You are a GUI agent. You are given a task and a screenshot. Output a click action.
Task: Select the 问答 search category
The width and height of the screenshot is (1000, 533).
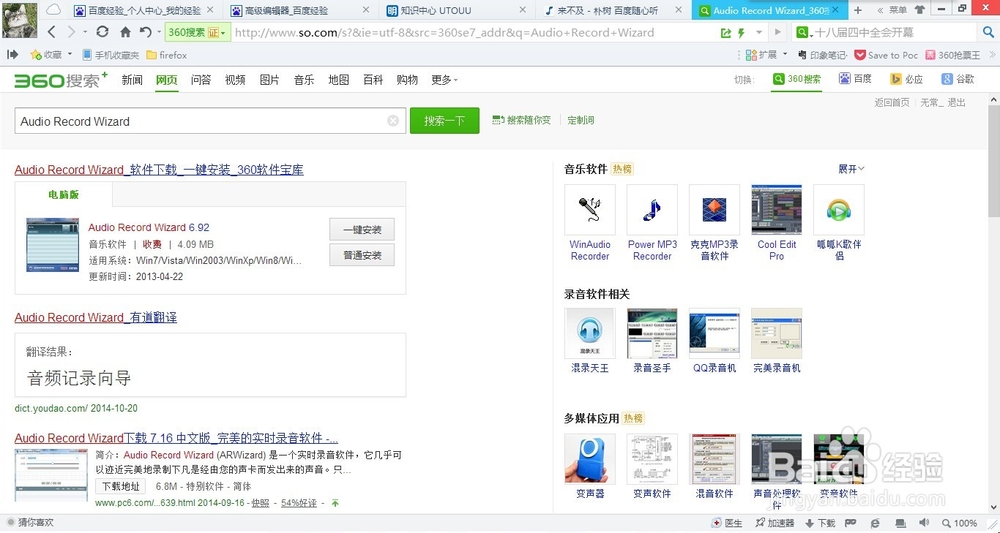201,80
